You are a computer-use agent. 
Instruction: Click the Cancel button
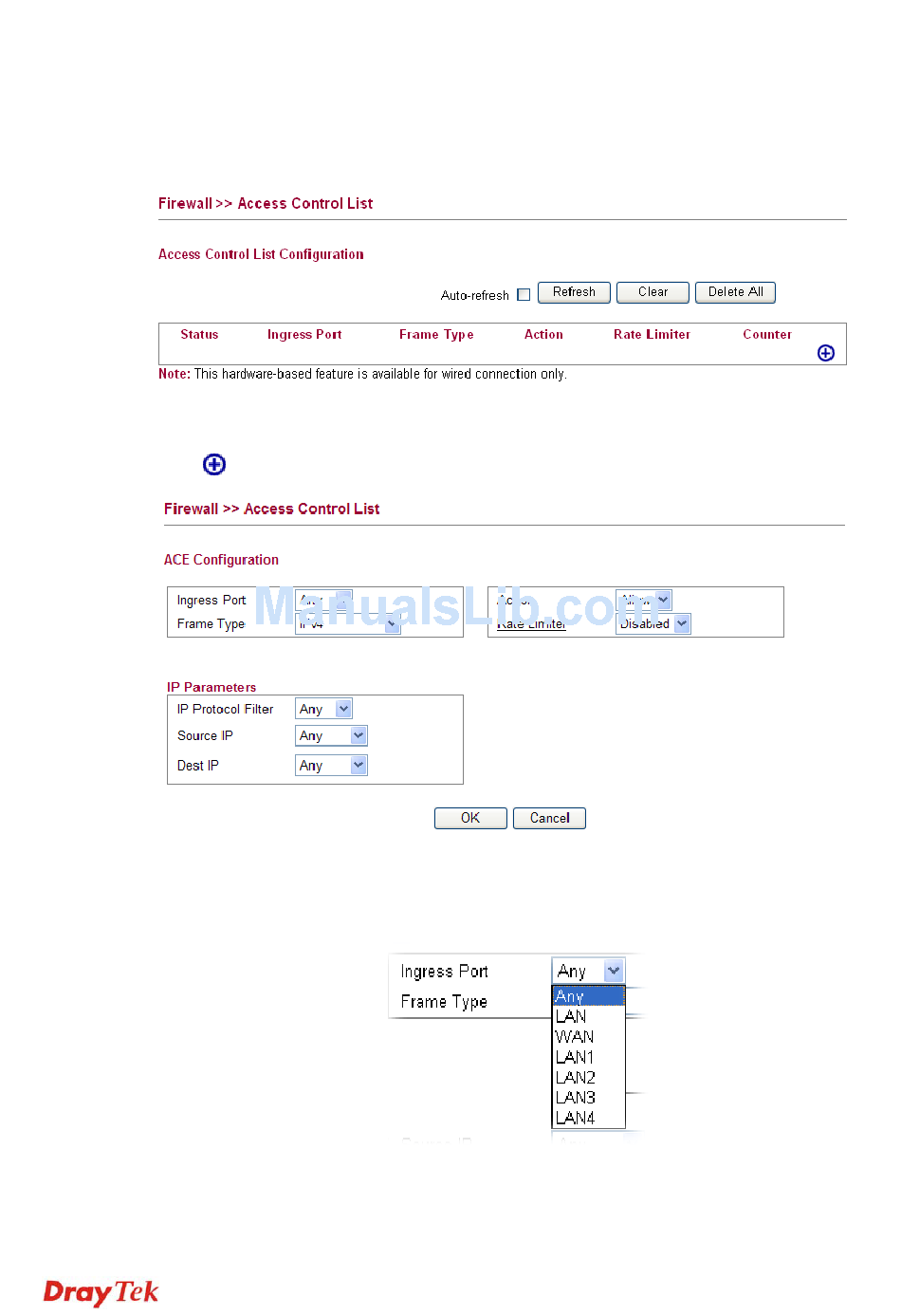click(x=549, y=818)
